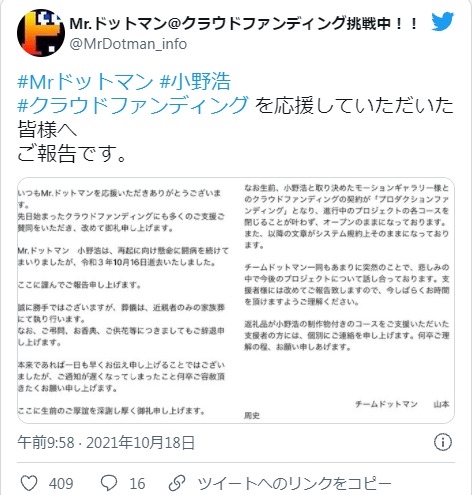Click ツイートへのリンクをコピー text

pyautogui.click(x=295, y=483)
